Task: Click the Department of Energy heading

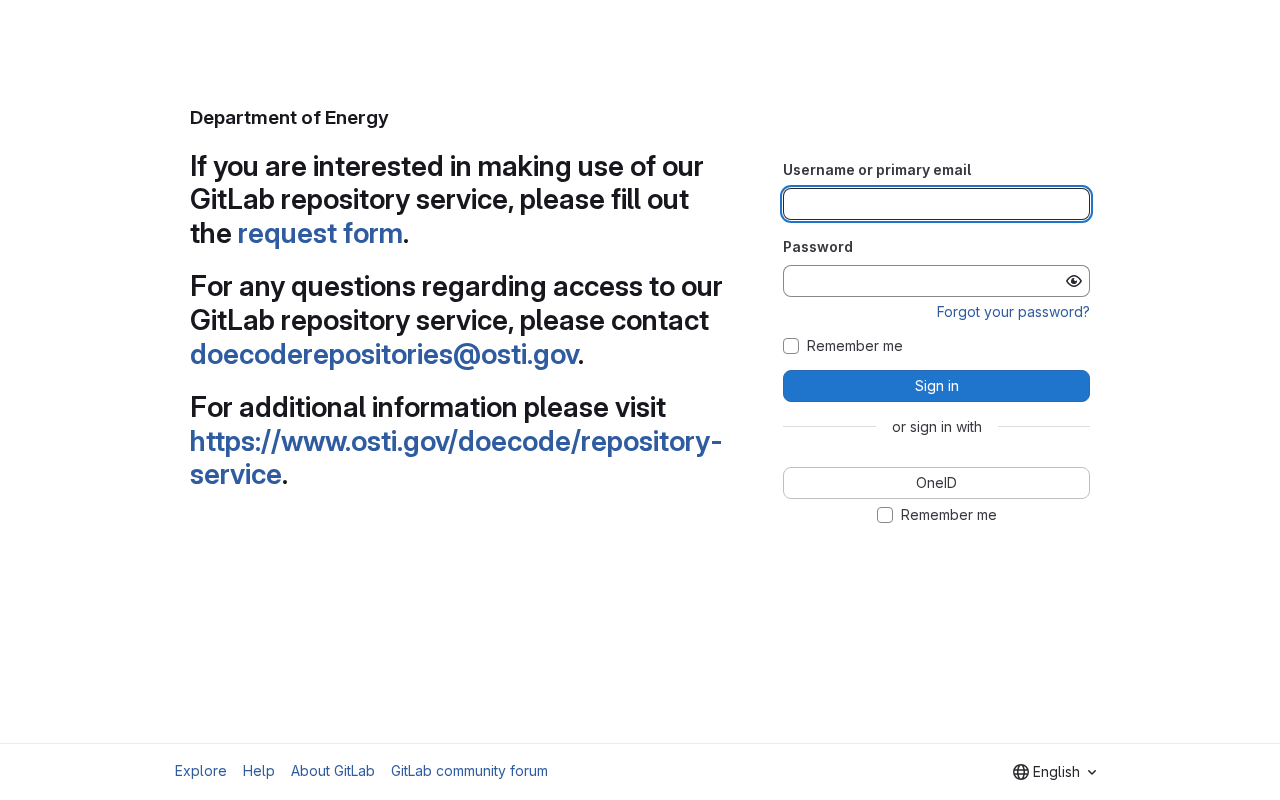Action: 289,118
